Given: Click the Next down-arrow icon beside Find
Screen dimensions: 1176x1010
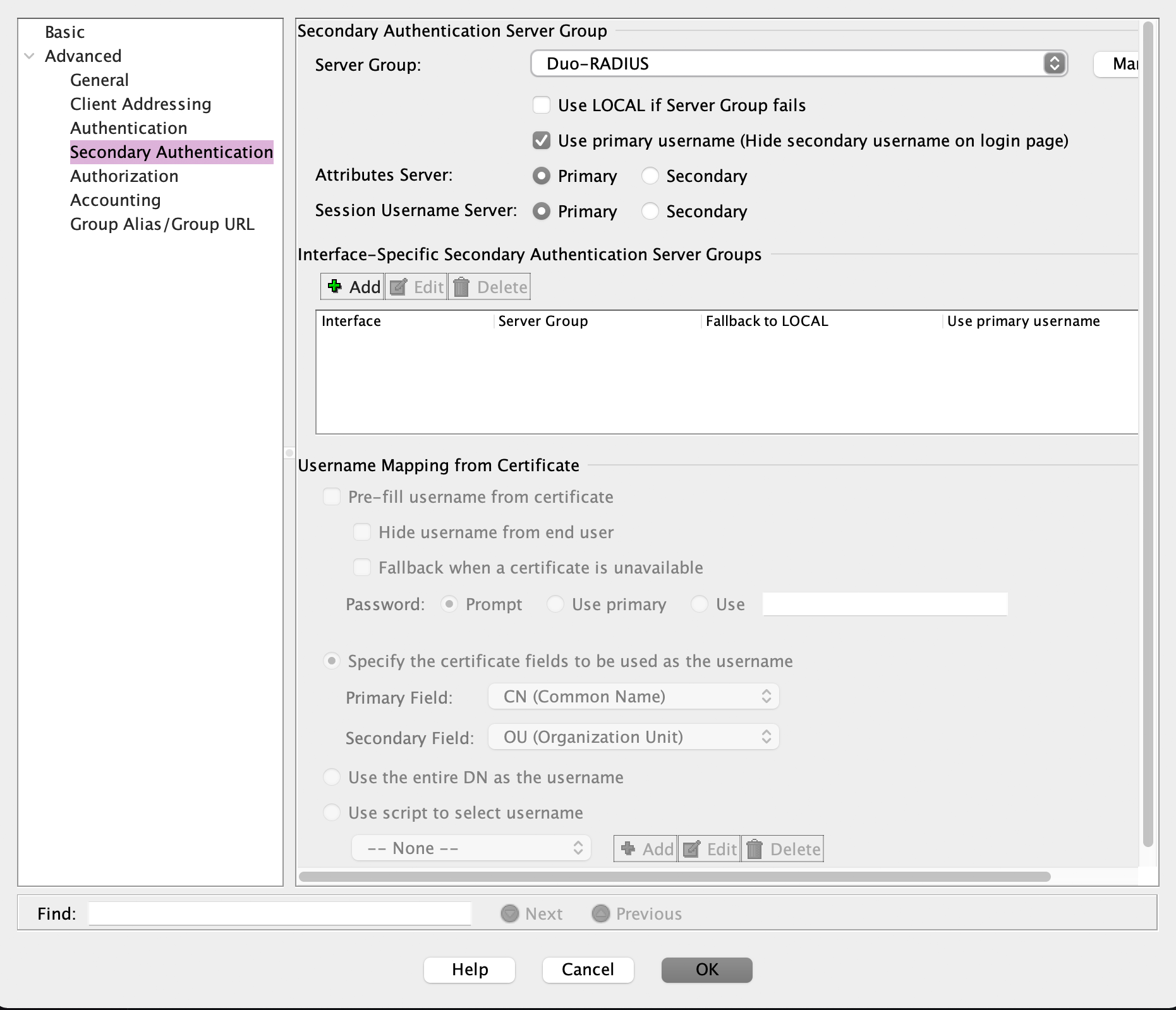Looking at the screenshot, I should click(x=509, y=913).
